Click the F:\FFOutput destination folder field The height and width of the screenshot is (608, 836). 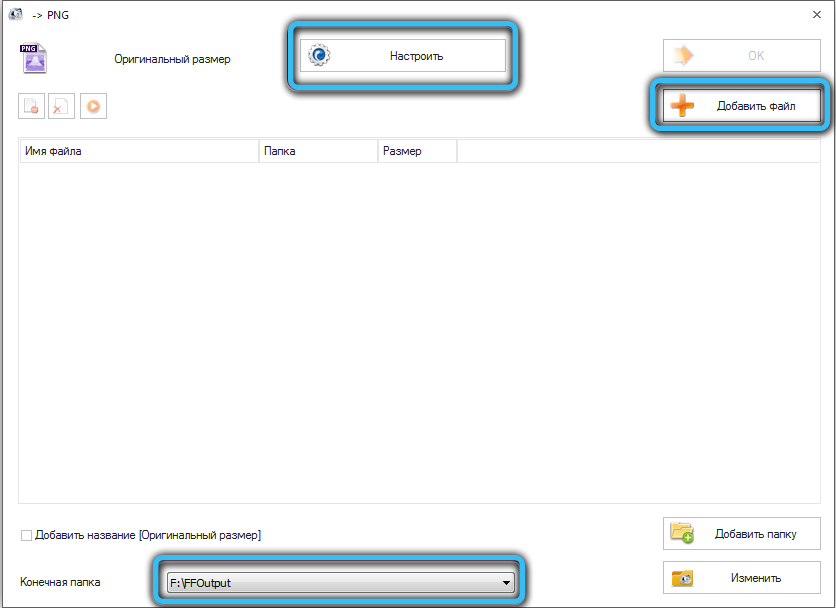[340, 583]
